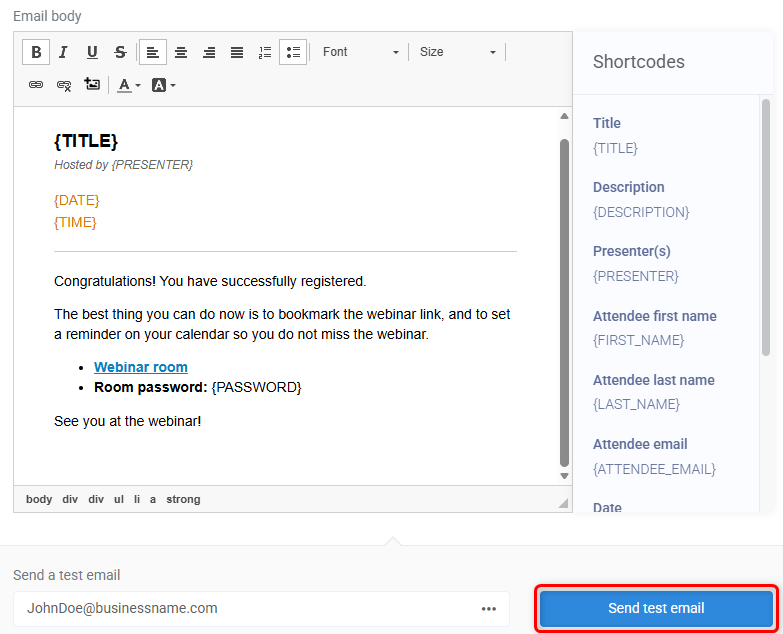Viewport: 783px width, 634px height.
Task: Align text left
Action: click(x=153, y=52)
